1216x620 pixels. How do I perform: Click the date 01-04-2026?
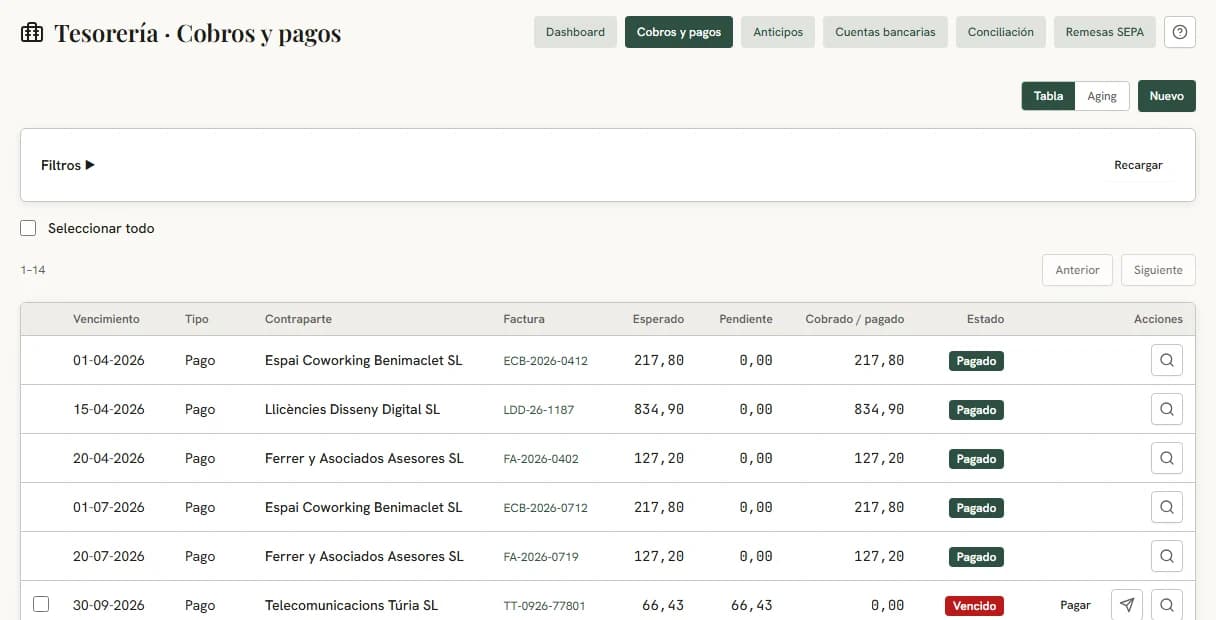tap(109, 360)
